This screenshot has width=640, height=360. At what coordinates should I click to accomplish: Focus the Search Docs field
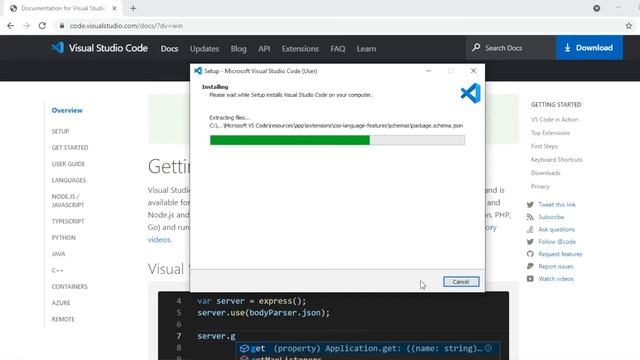tap(511, 48)
